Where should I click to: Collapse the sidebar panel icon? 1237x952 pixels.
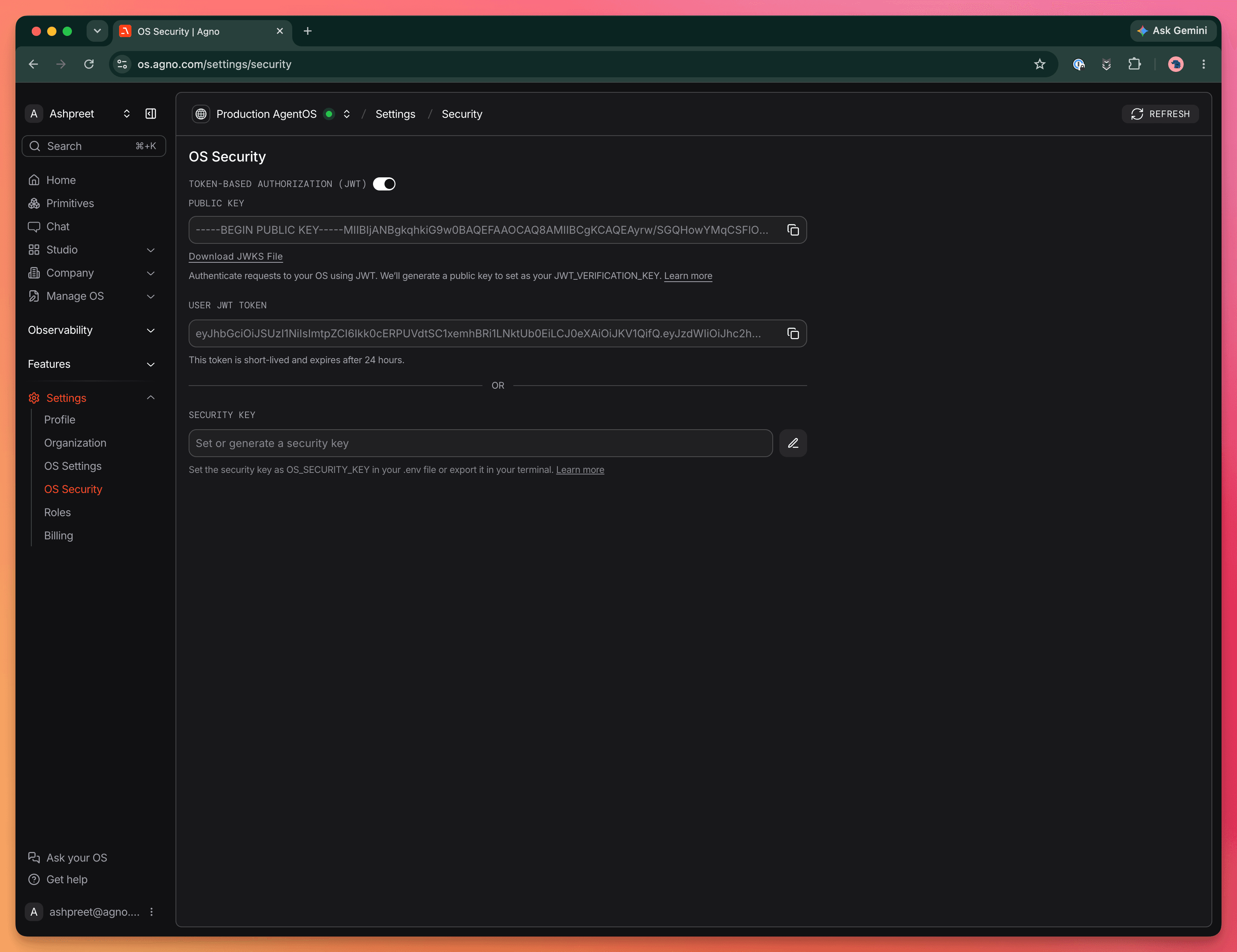tap(151, 114)
